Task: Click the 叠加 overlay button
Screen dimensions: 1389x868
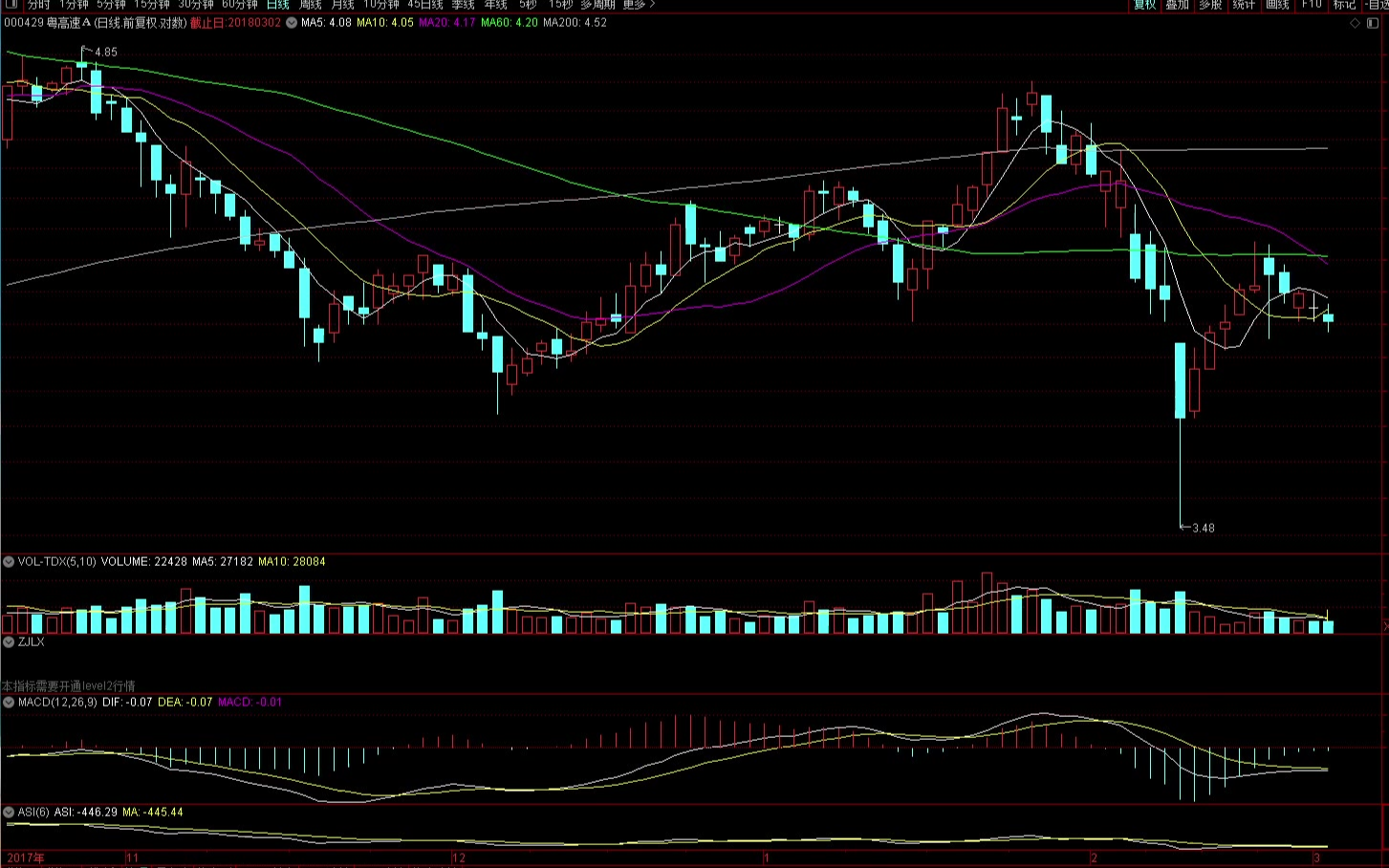Action: pos(1177,5)
